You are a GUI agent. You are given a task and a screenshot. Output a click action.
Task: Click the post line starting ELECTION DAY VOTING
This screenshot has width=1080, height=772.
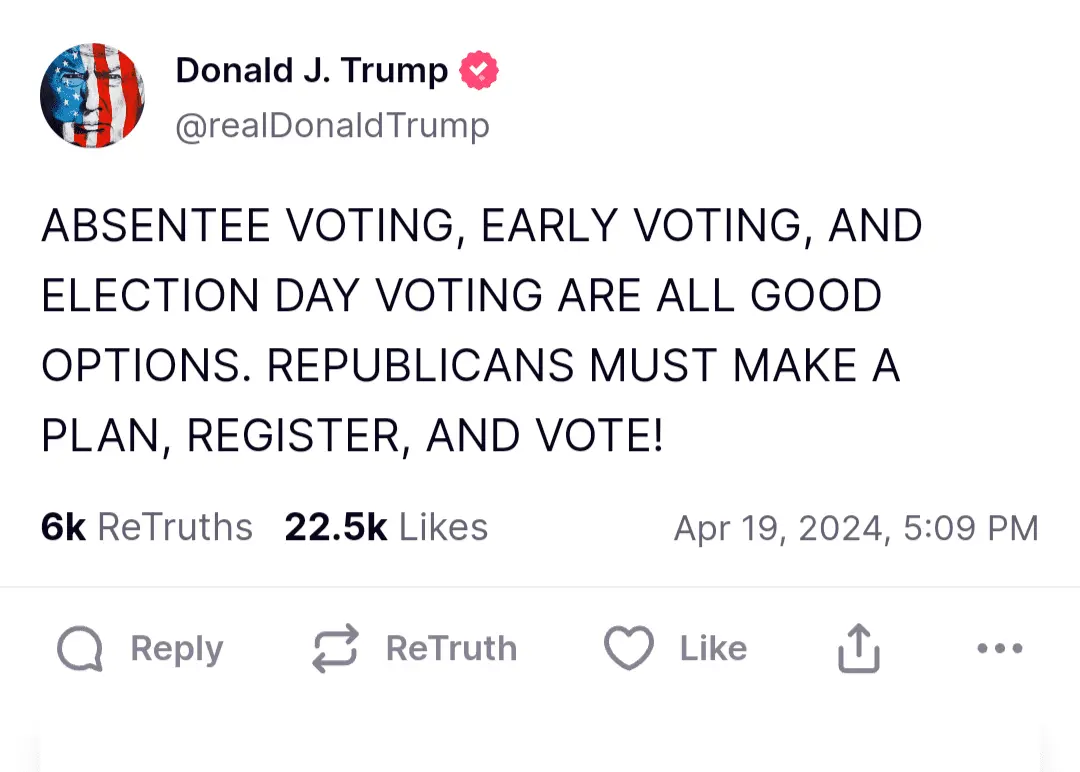(461, 297)
